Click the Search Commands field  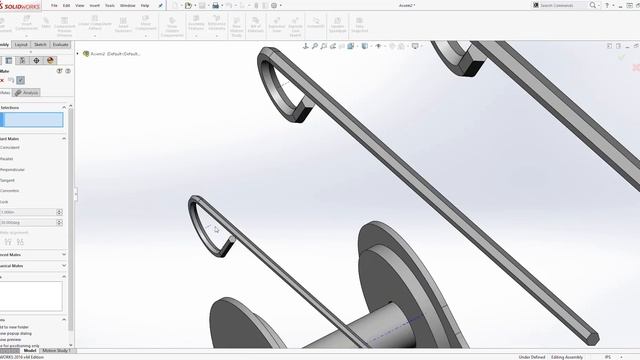click(562, 5)
